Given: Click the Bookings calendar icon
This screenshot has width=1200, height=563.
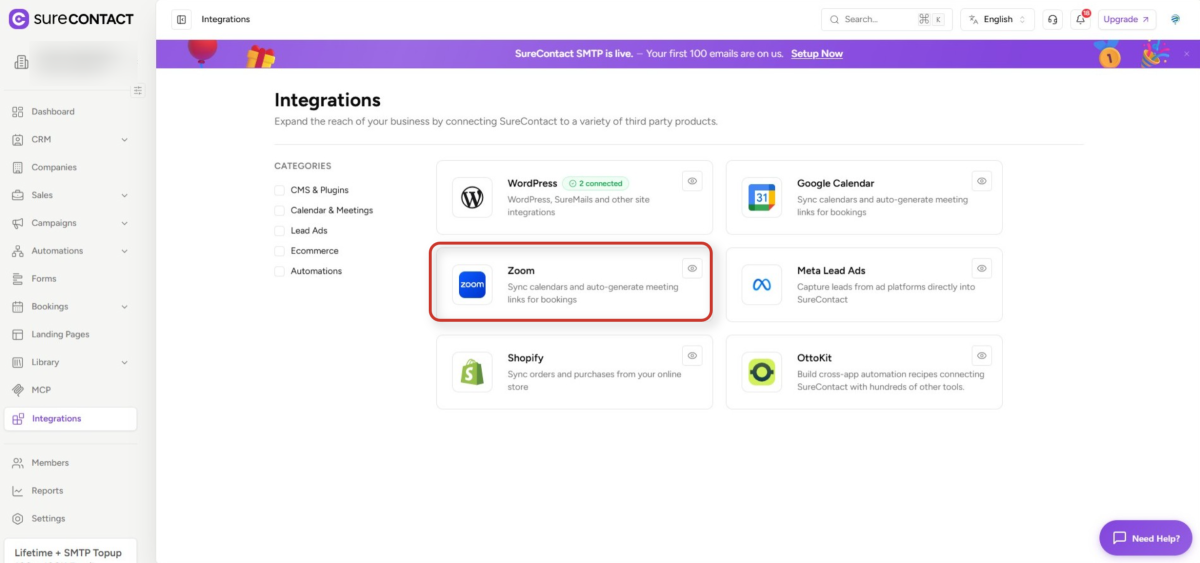Looking at the screenshot, I should [18, 307].
